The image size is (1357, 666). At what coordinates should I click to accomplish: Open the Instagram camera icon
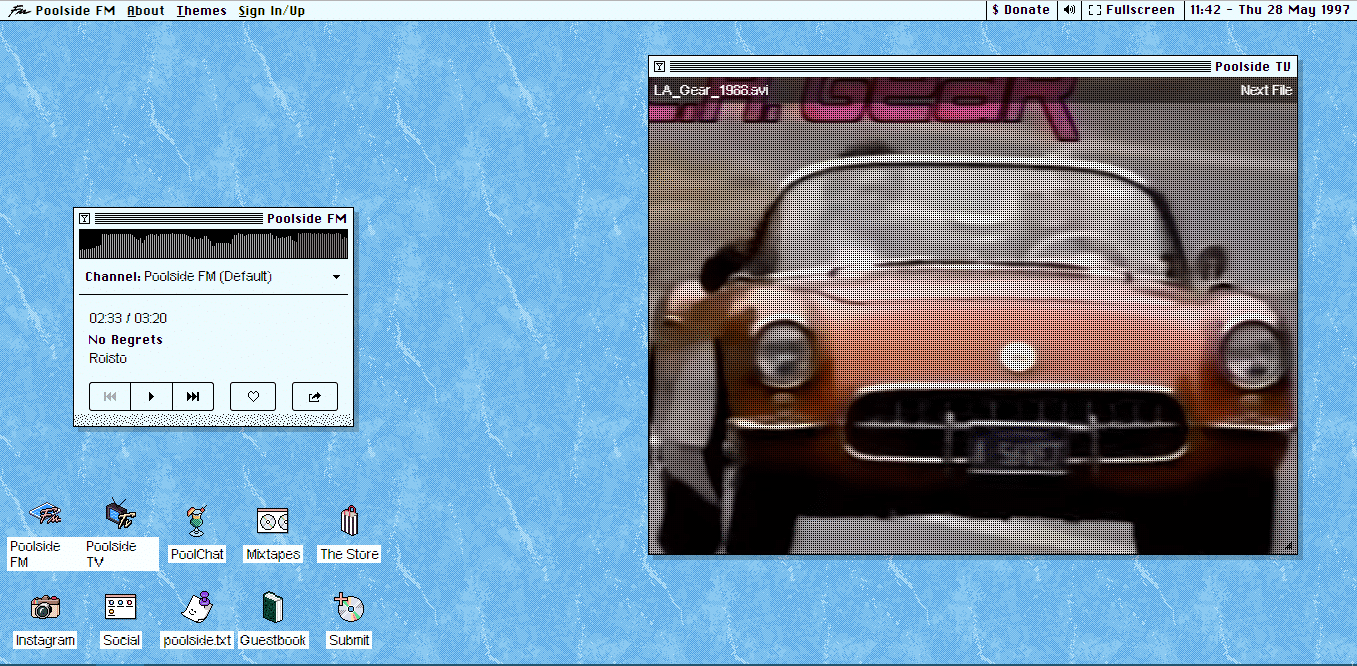pos(45,607)
